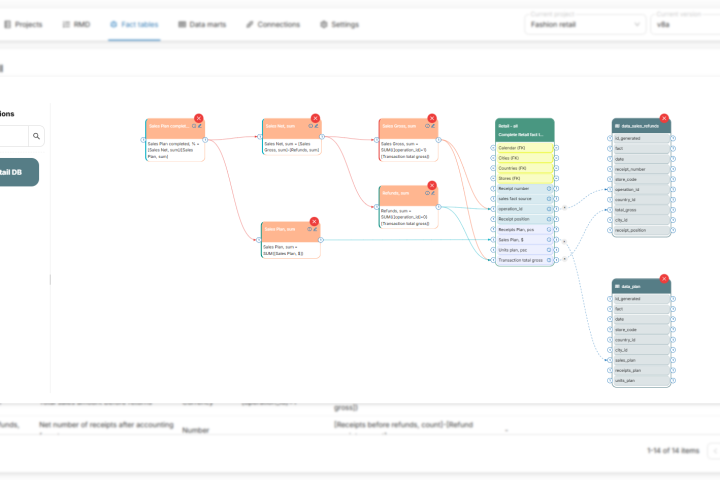Screen dimensions: 720x480
Task: Click the search magnifier button
Action: coord(36,135)
